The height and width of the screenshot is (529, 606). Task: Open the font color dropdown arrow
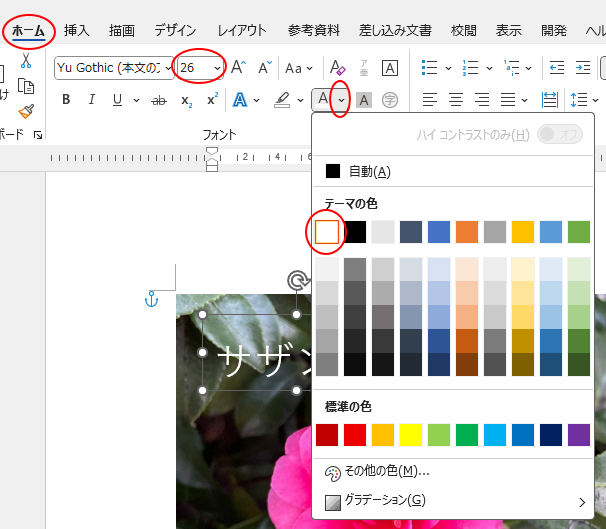341,100
